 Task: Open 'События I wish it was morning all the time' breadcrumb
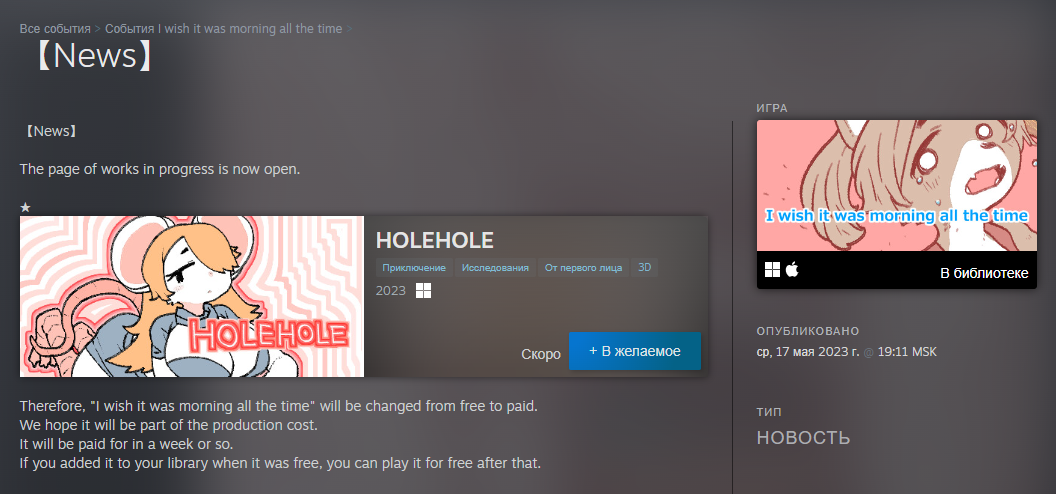224,29
